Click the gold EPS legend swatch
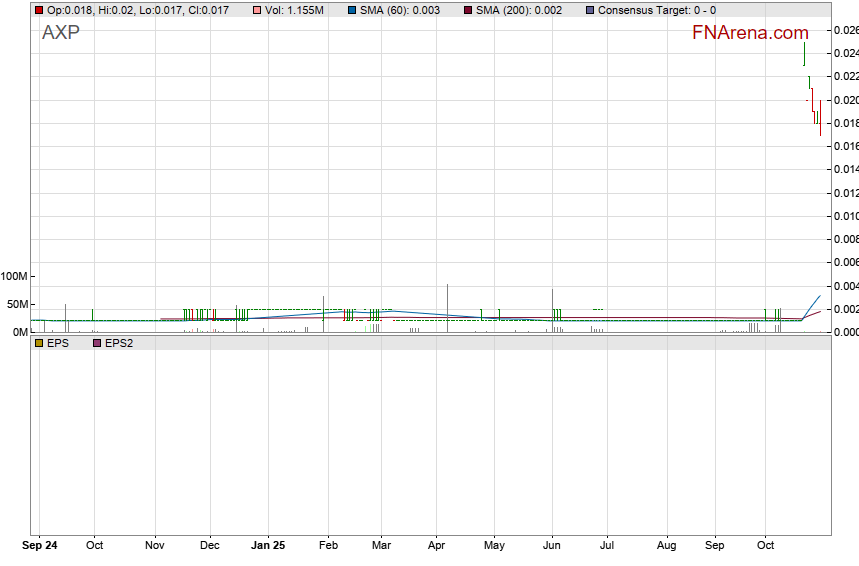859x566 pixels. point(38,343)
